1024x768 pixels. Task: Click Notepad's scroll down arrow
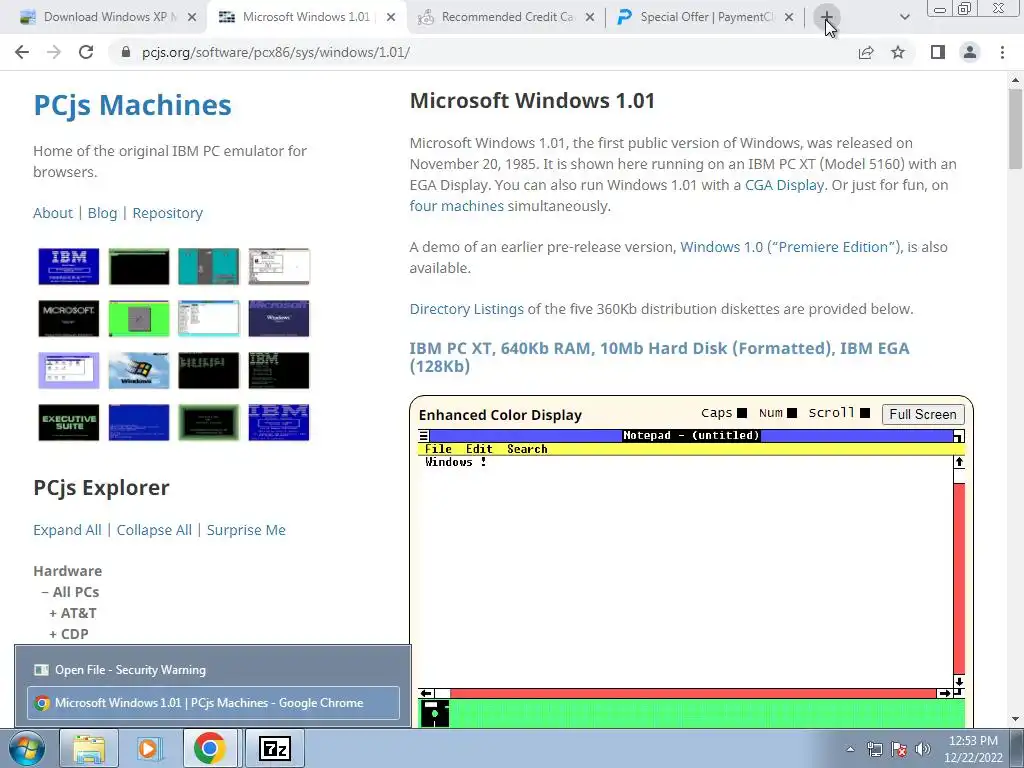(x=959, y=682)
